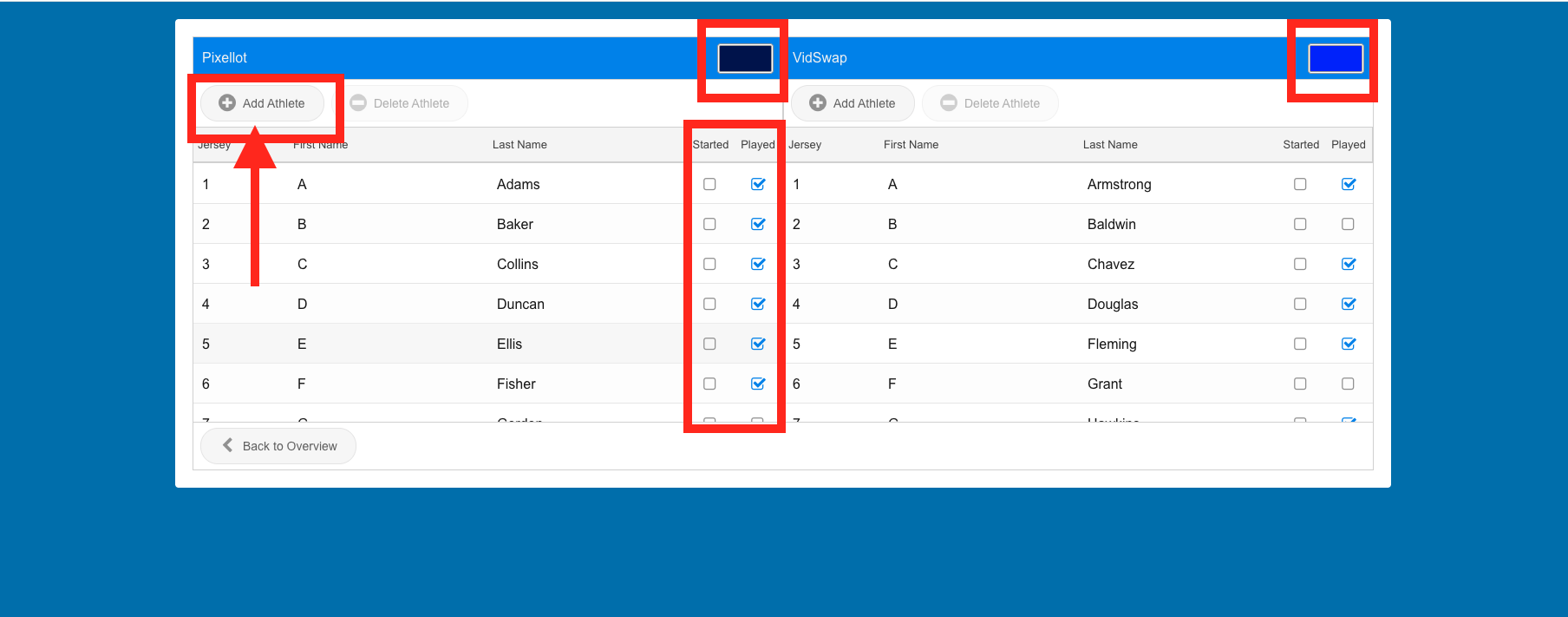Sort Pixellot table by Last Name header

click(x=519, y=145)
